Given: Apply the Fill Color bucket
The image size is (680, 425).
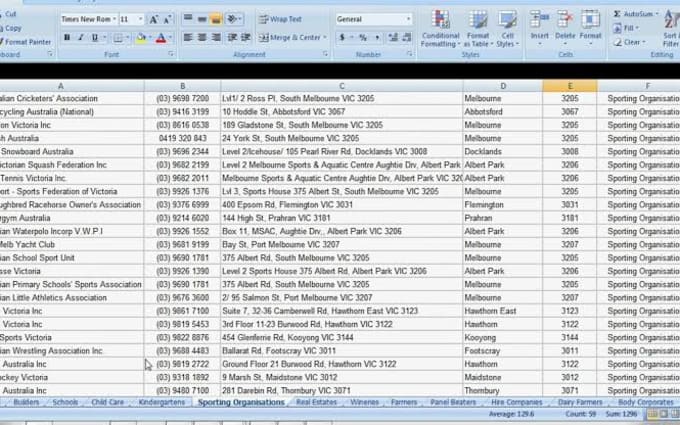Looking at the screenshot, I should point(141,38).
